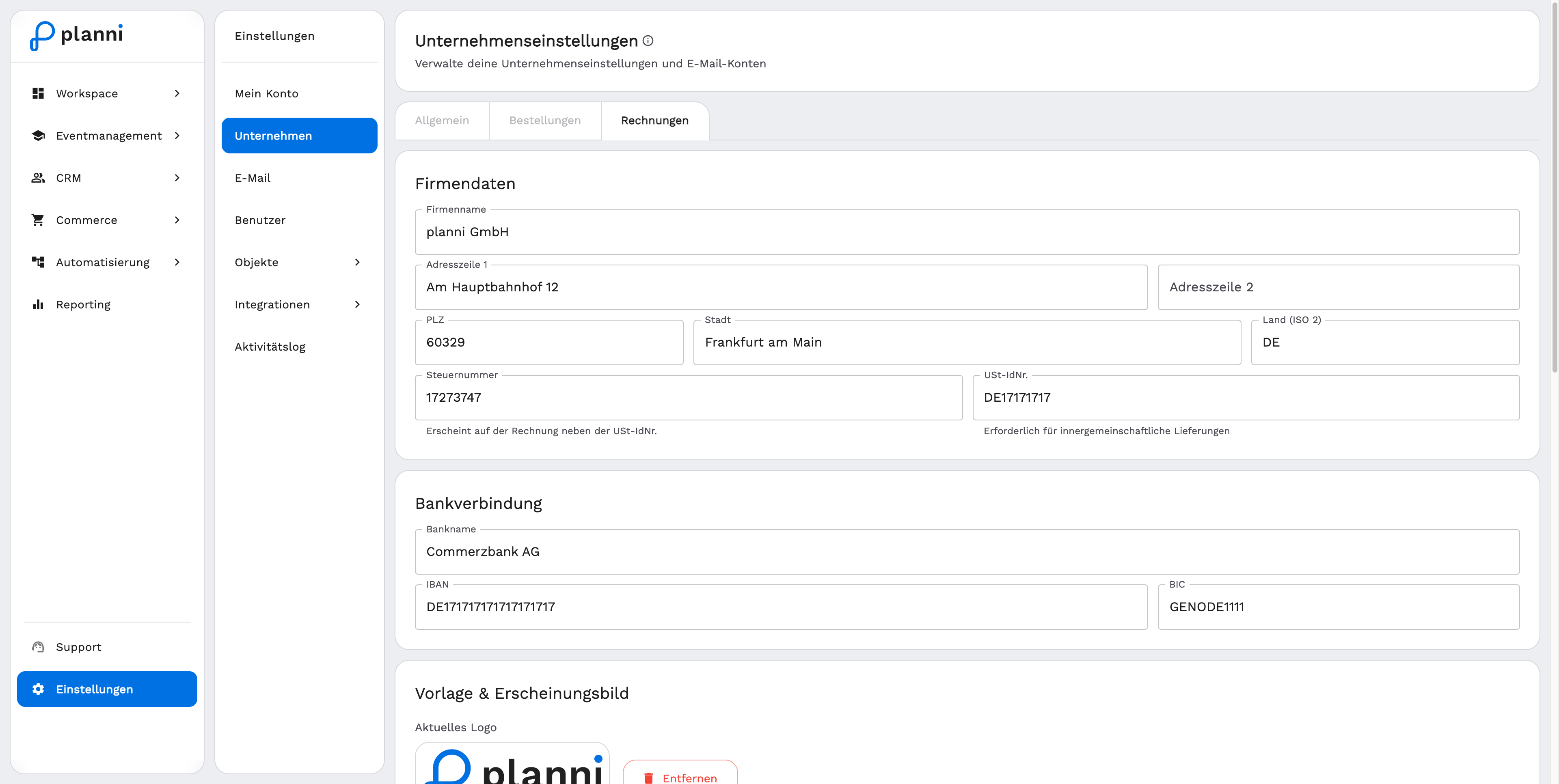Expand the Workspace menu chevron
The image size is (1559, 784).
(x=177, y=93)
